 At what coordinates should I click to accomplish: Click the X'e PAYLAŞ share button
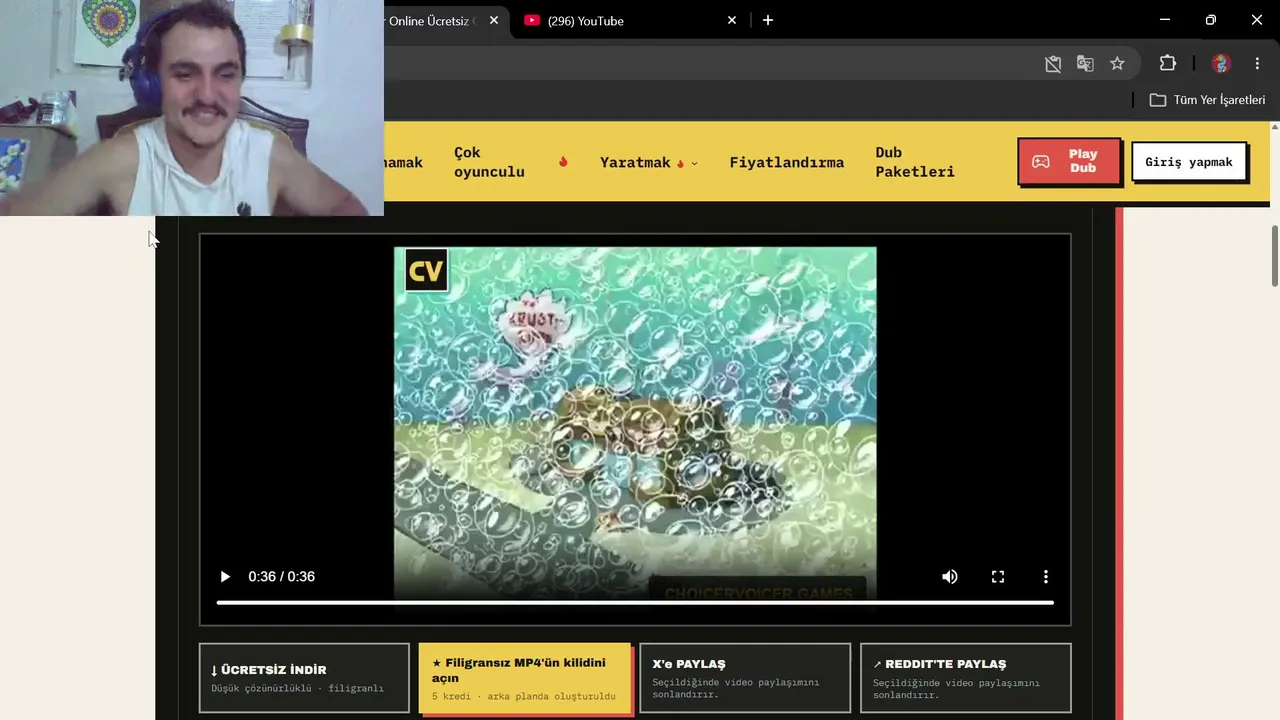[745, 678]
